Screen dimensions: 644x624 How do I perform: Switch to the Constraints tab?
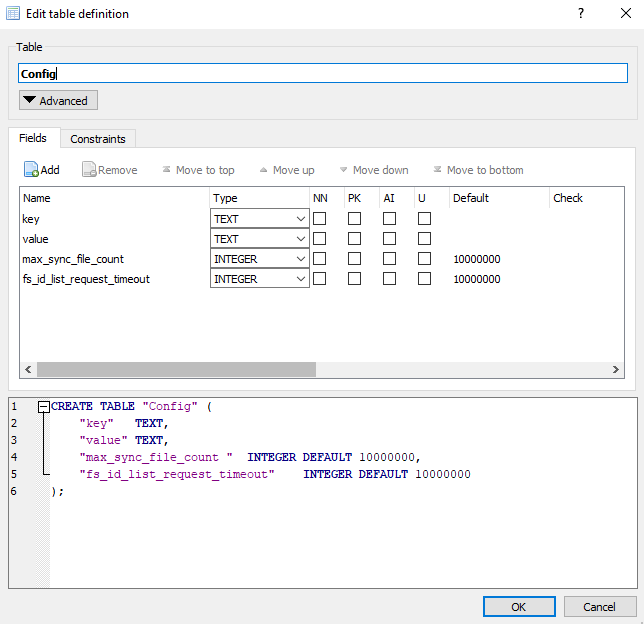(x=98, y=139)
